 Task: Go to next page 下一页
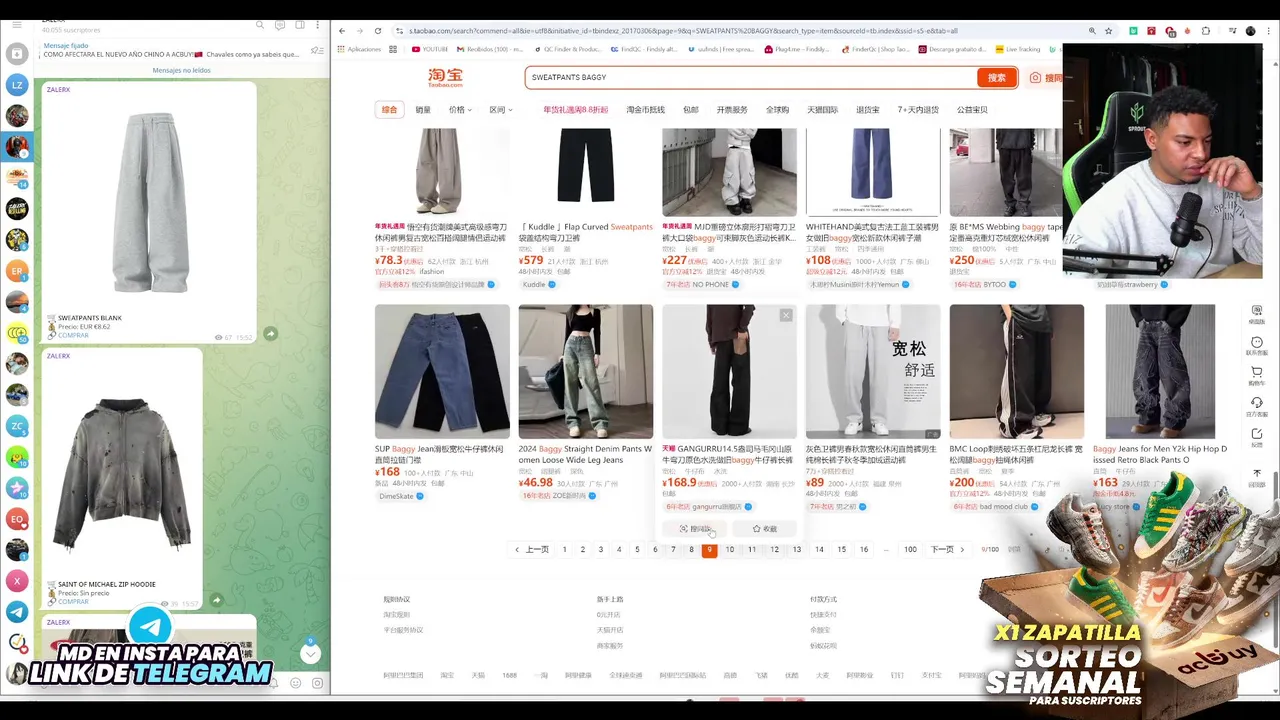click(947, 549)
